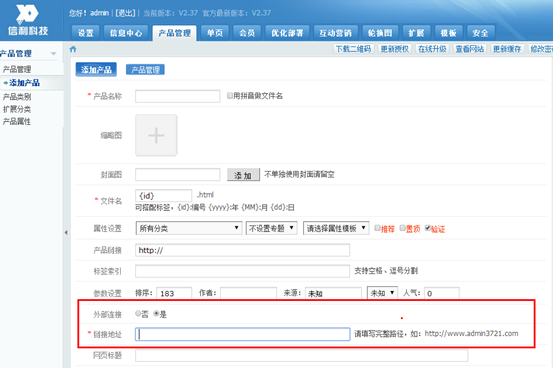Click the 产品链接 http:// field
Image resolution: width=553 pixels, height=368 pixels.
coord(243,250)
